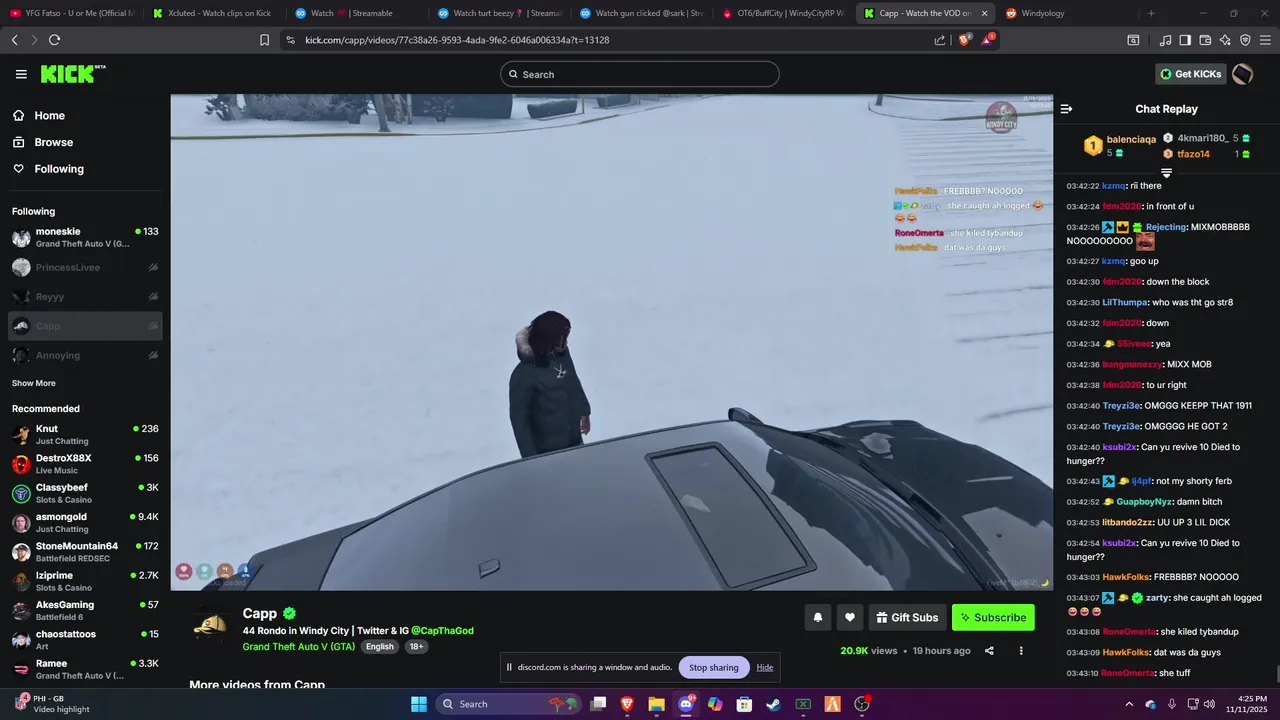Click the Kick logo
This screenshot has height=720, width=1280.
(x=73, y=74)
